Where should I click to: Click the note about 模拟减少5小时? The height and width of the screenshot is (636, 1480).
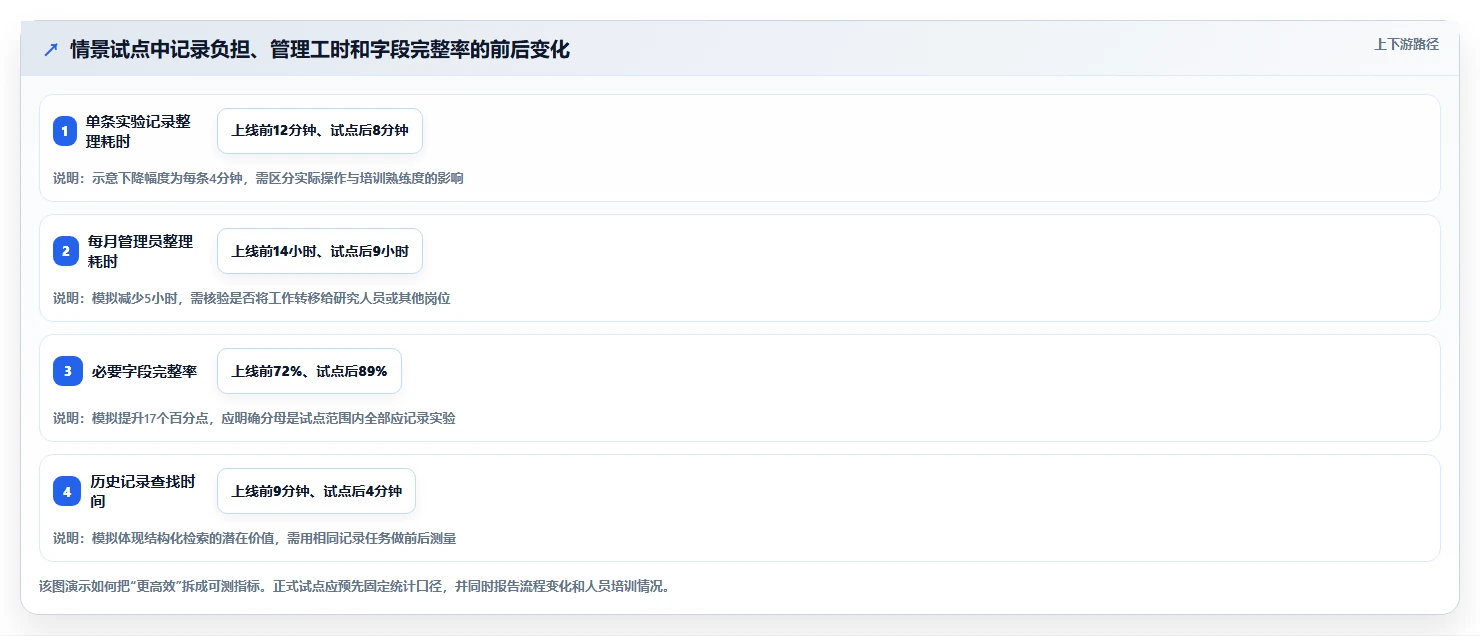click(x=252, y=298)
